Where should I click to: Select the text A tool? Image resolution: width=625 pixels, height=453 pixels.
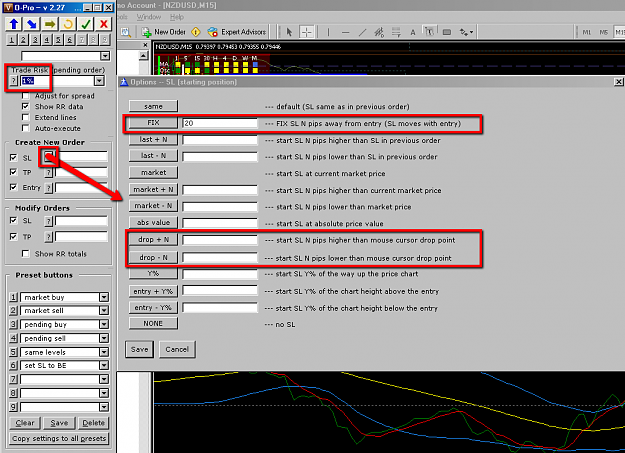[x=413, y=32]
